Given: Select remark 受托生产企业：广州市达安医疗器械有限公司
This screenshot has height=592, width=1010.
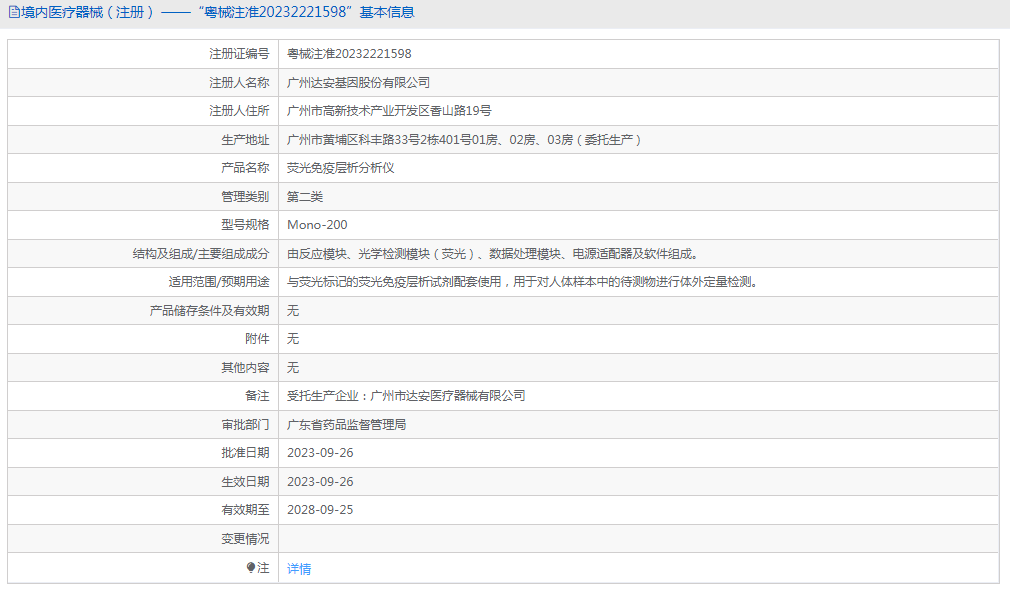Looking at the screenshot, I should [406, 396].
